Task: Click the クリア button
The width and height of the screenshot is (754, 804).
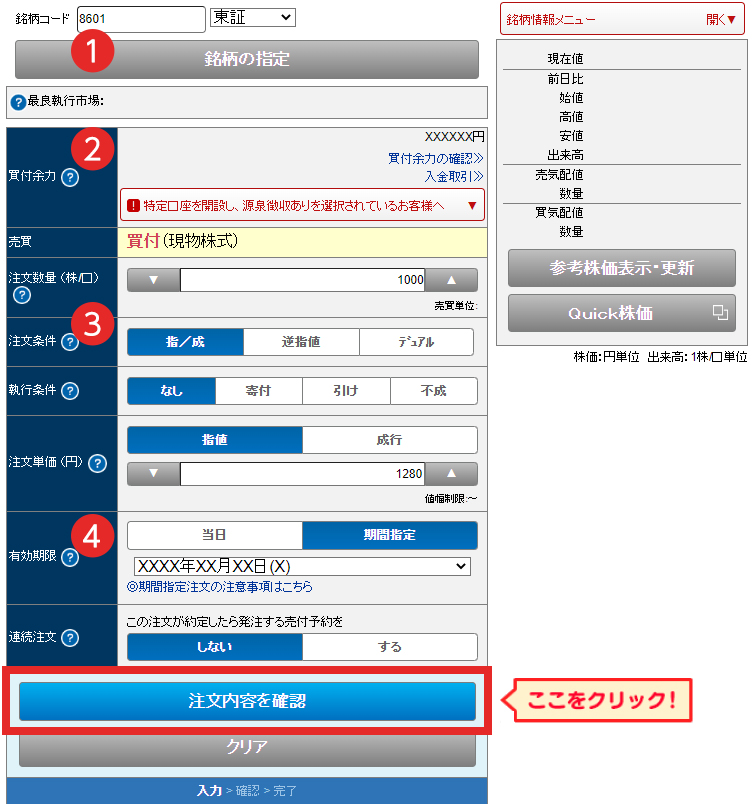Action: coord(247,749)
